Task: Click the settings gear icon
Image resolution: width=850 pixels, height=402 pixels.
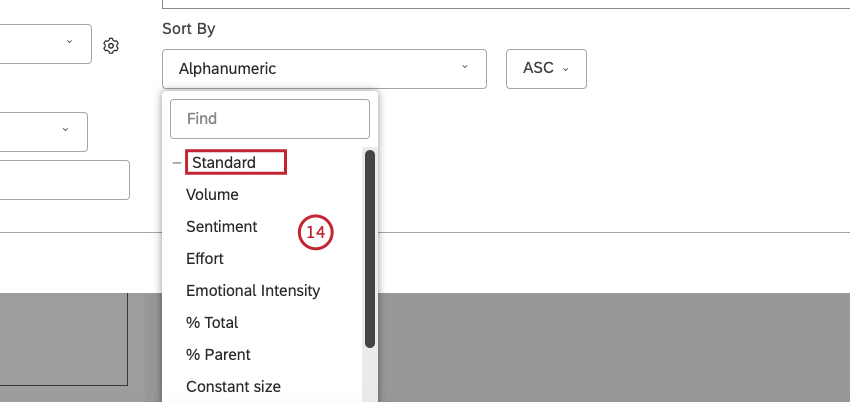Action: (111, 46)
